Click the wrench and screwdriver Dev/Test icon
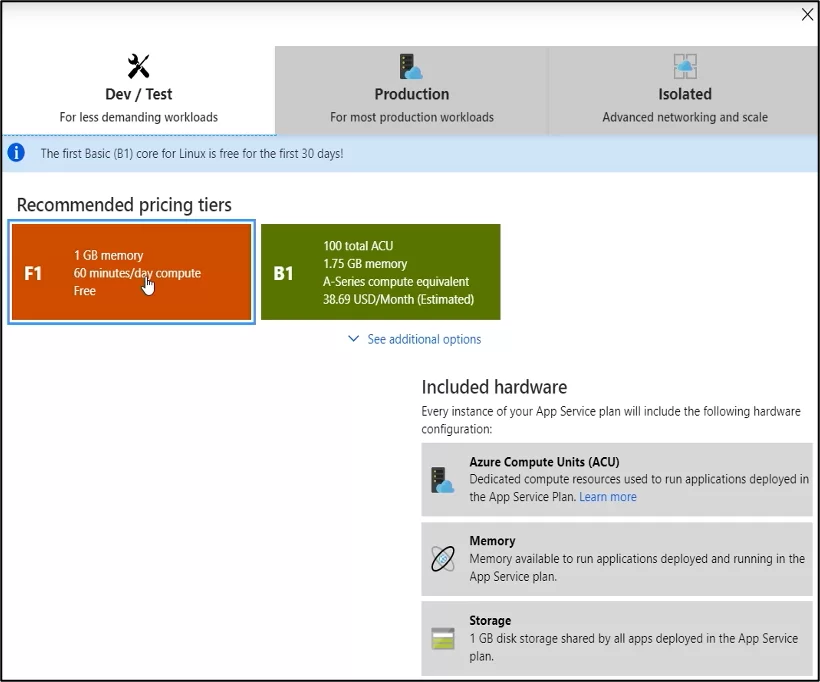 tap(139, 66)
